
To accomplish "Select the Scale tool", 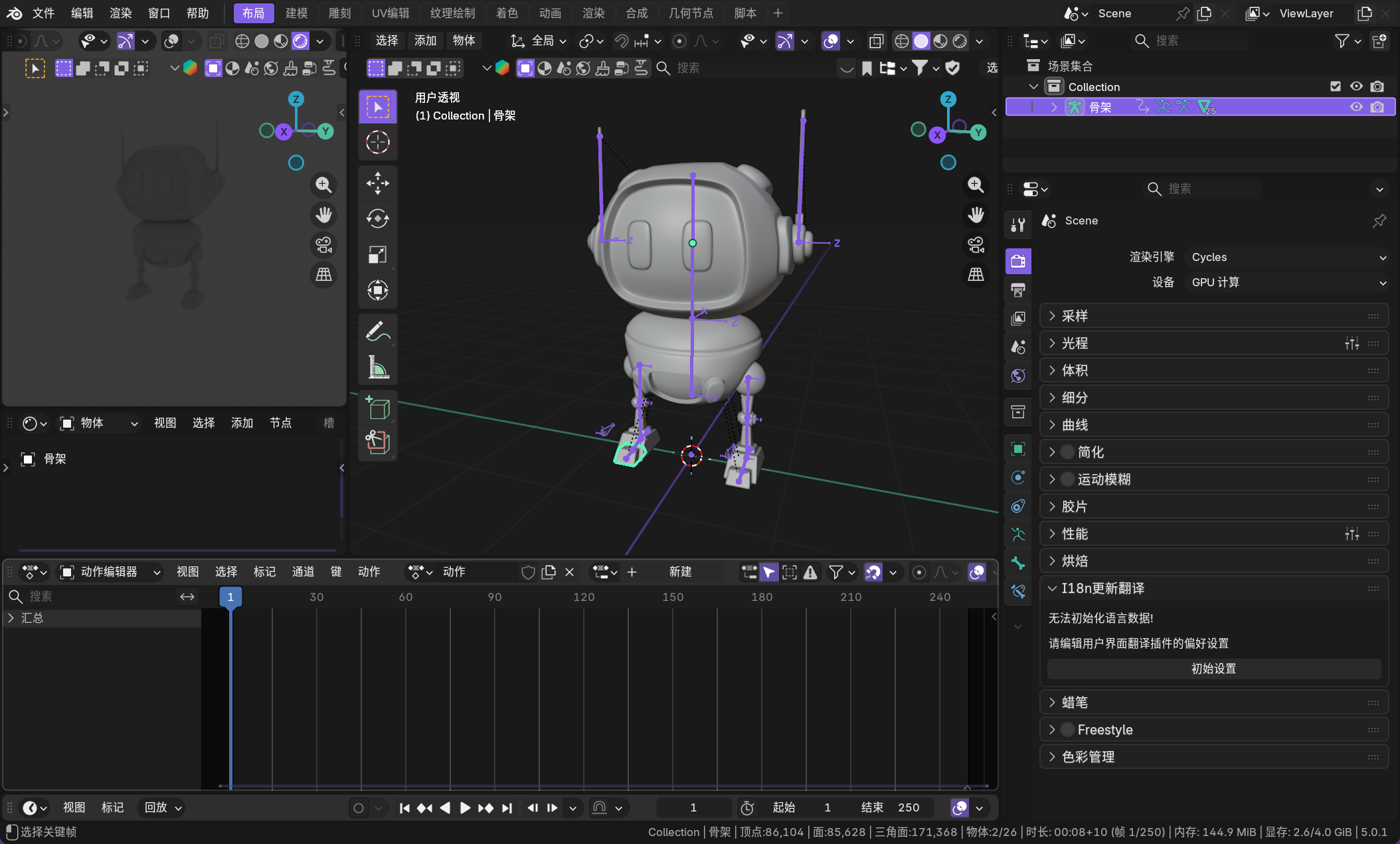I will pos(377,254).
